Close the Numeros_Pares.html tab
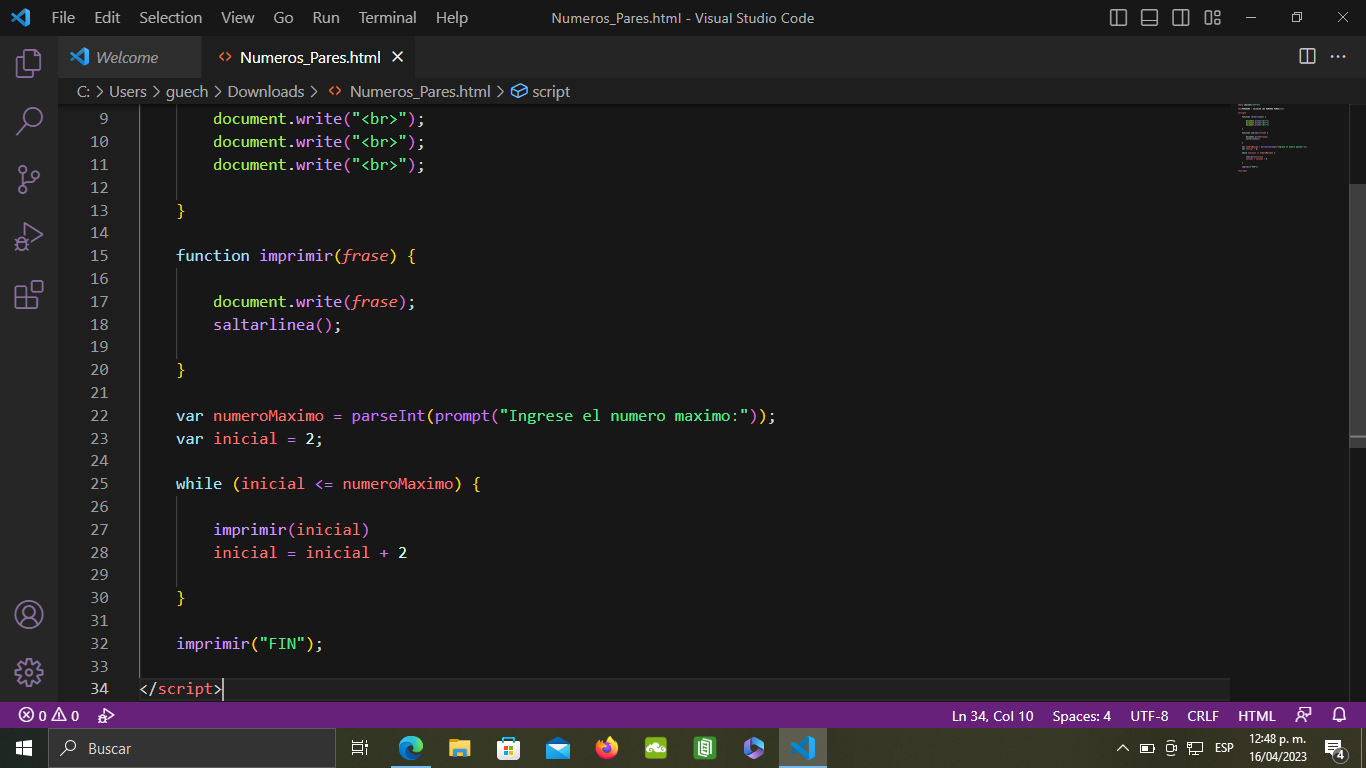This screenshot has height=768, width=1366. pos(397,57)
